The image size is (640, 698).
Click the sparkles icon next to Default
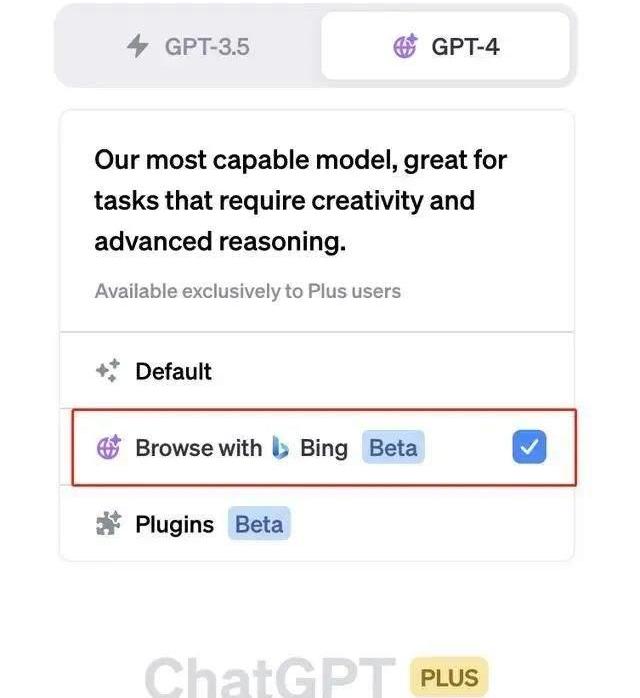pos(107,371)
